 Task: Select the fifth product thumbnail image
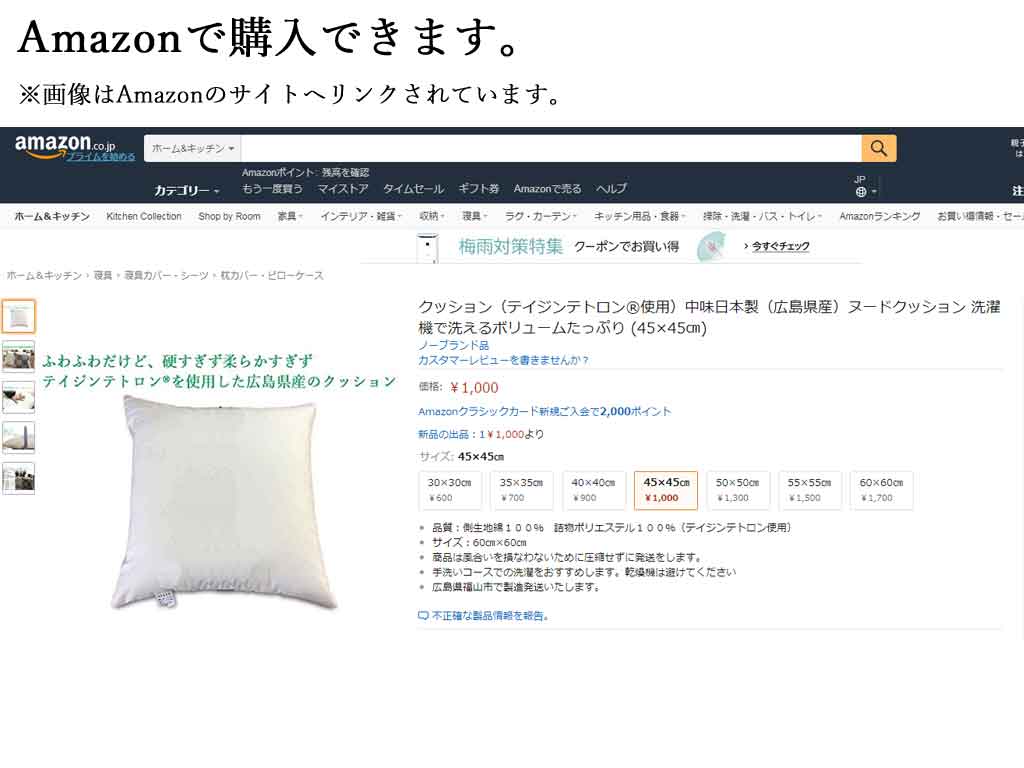click(x=19, y=478)
